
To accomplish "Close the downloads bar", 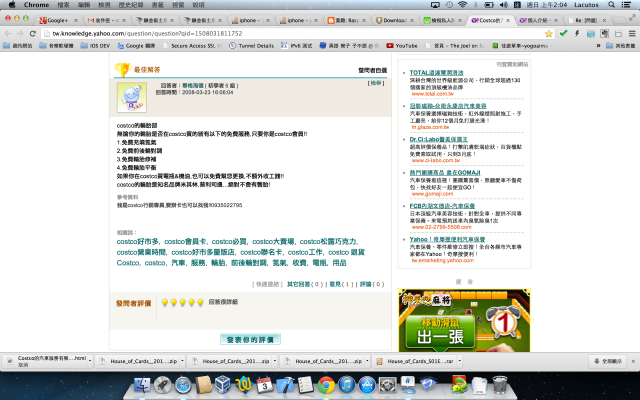I will coord(633,361).
